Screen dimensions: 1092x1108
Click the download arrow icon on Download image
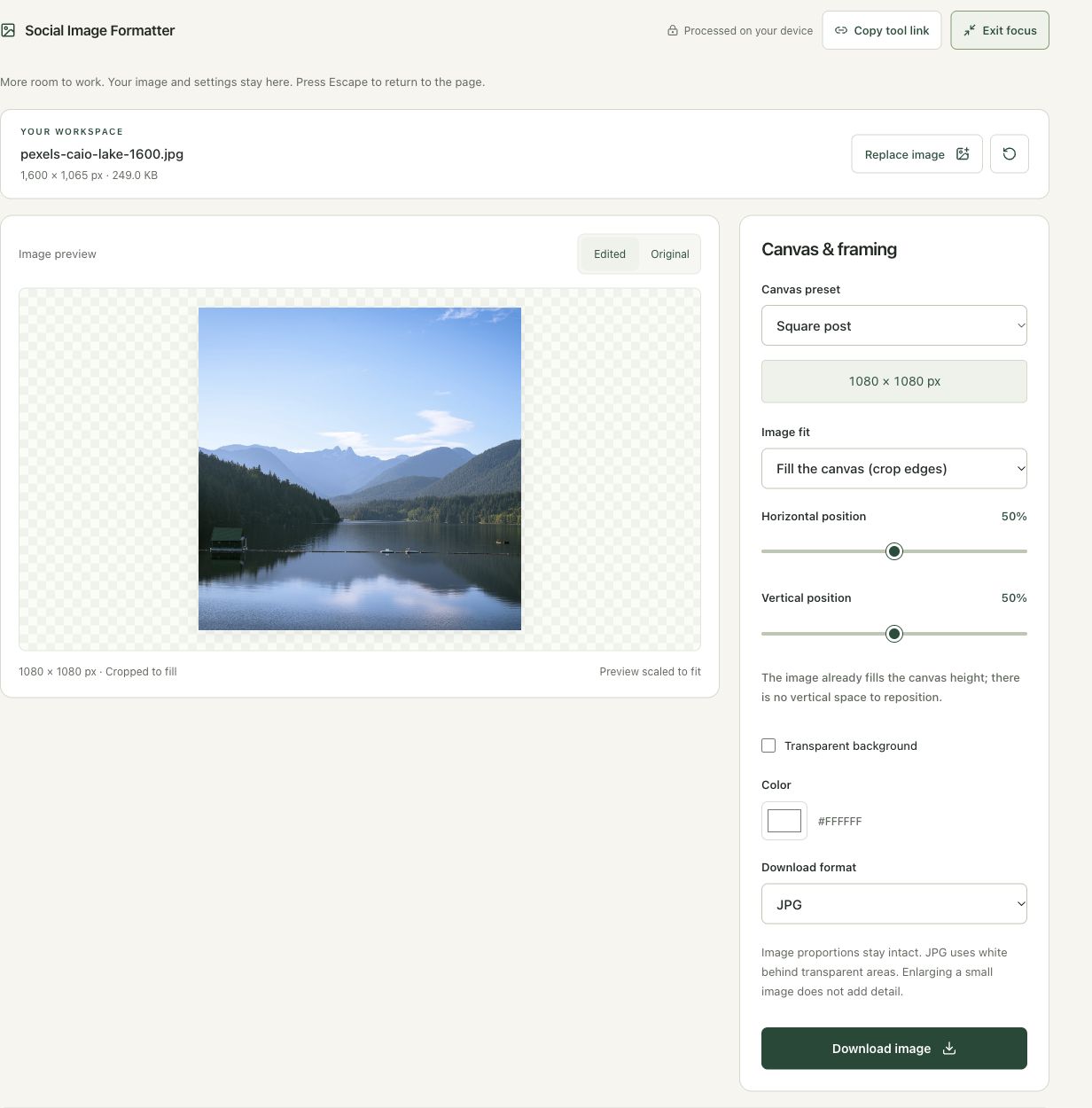click(949, 1048)
